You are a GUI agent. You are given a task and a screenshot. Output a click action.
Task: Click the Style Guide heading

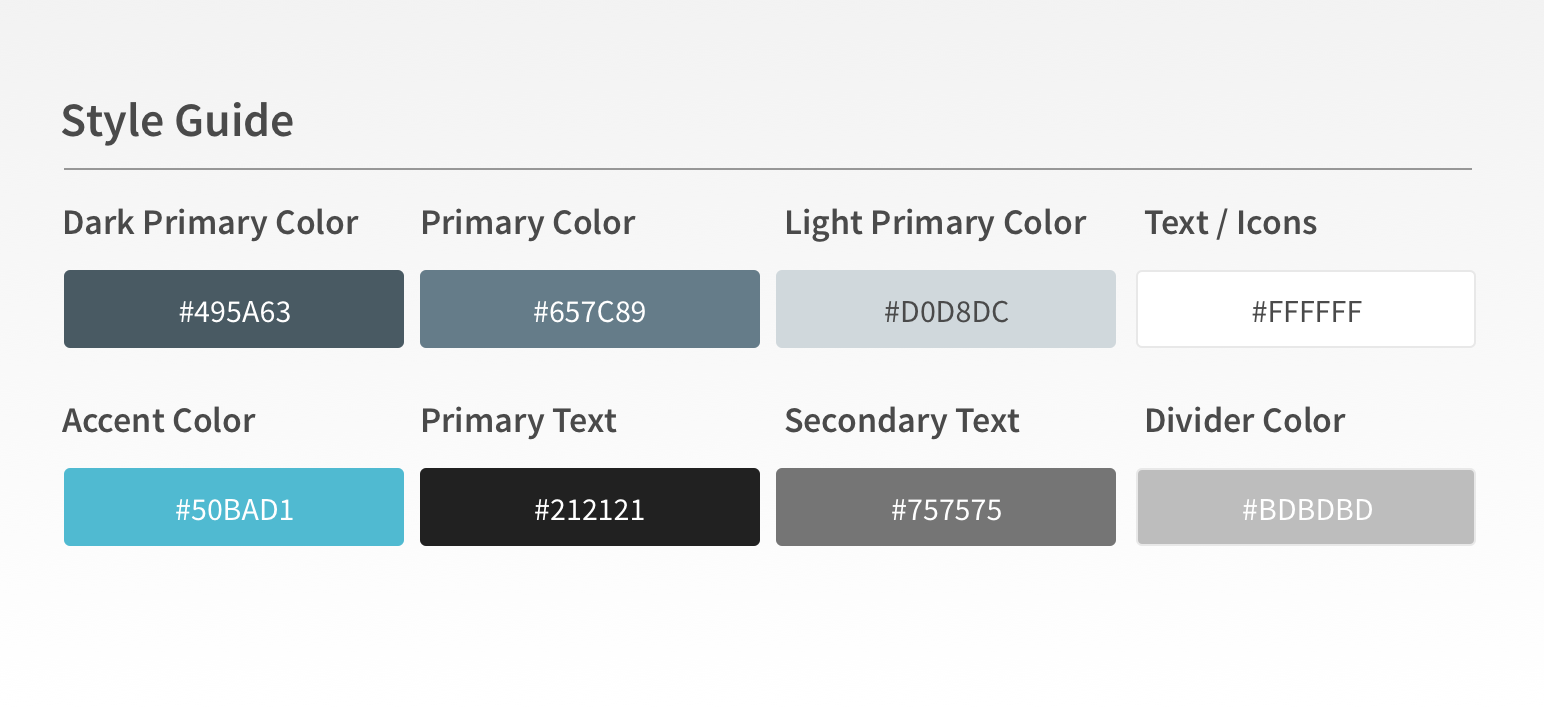(x=178, y=121)
